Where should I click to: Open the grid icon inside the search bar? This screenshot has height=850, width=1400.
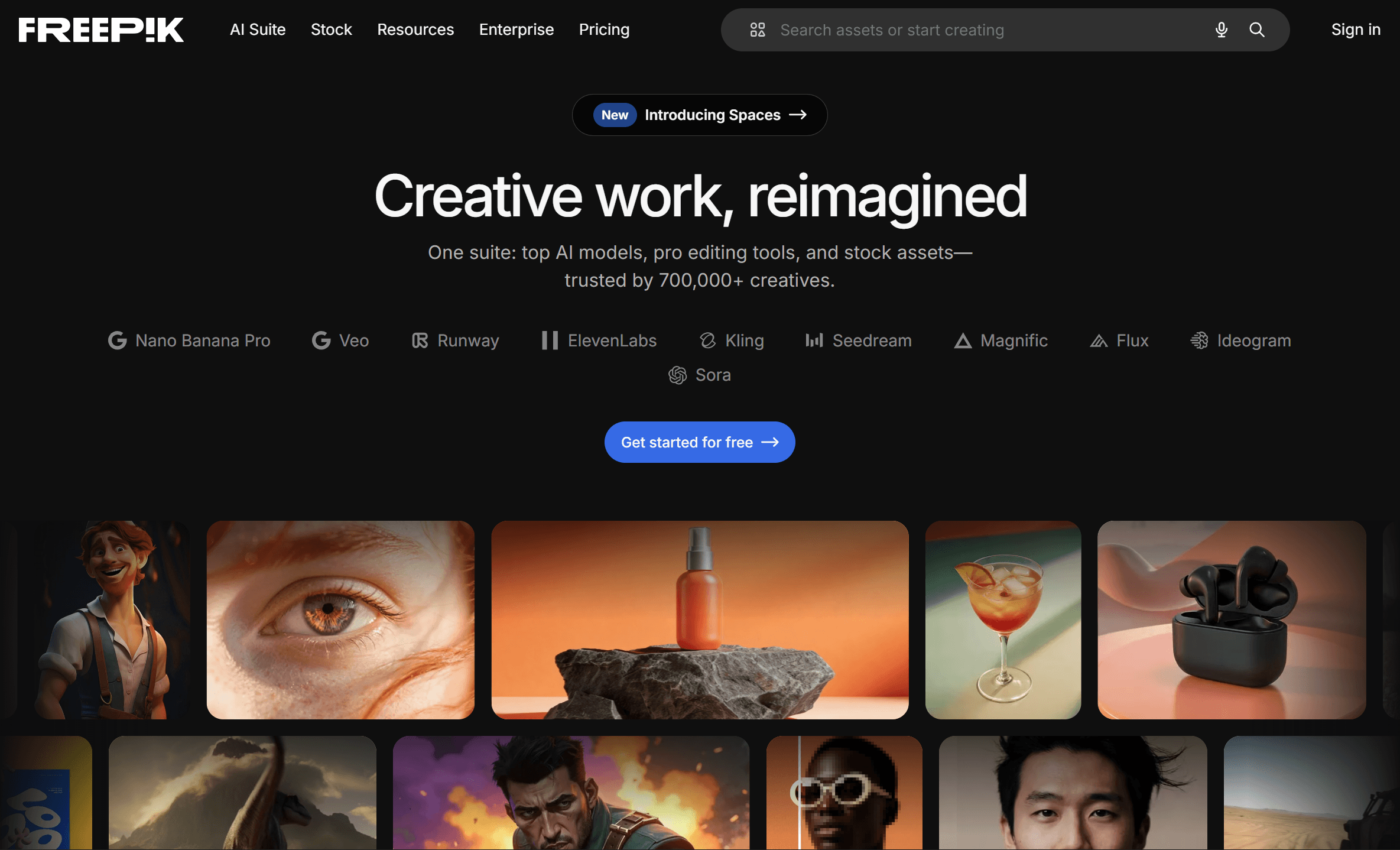(758, 29)
